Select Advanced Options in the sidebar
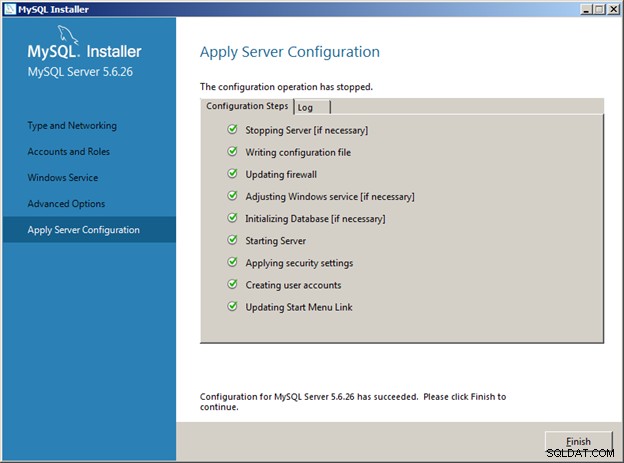The width and height of the screenshot is (624, 463). pyautogui.click(x=66, y=204)
